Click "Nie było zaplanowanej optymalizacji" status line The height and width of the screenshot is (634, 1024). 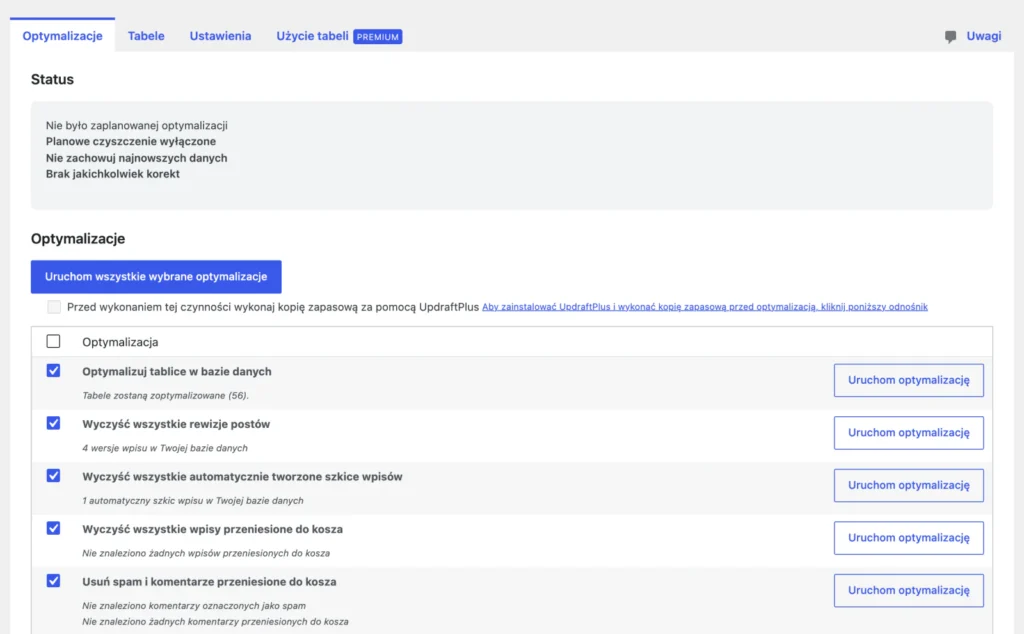click(136, 125)
